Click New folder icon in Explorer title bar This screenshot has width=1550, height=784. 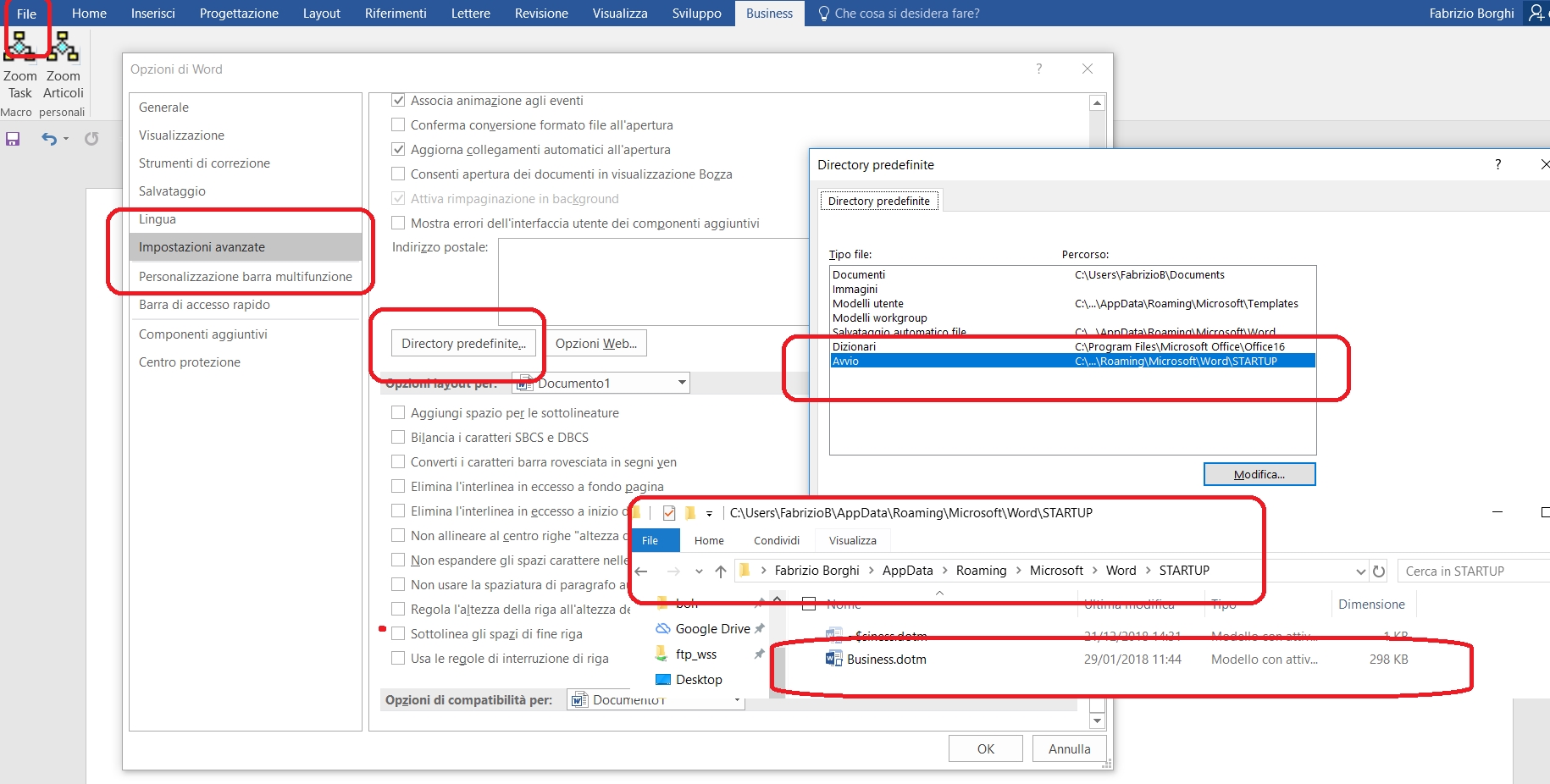point(690,512)
